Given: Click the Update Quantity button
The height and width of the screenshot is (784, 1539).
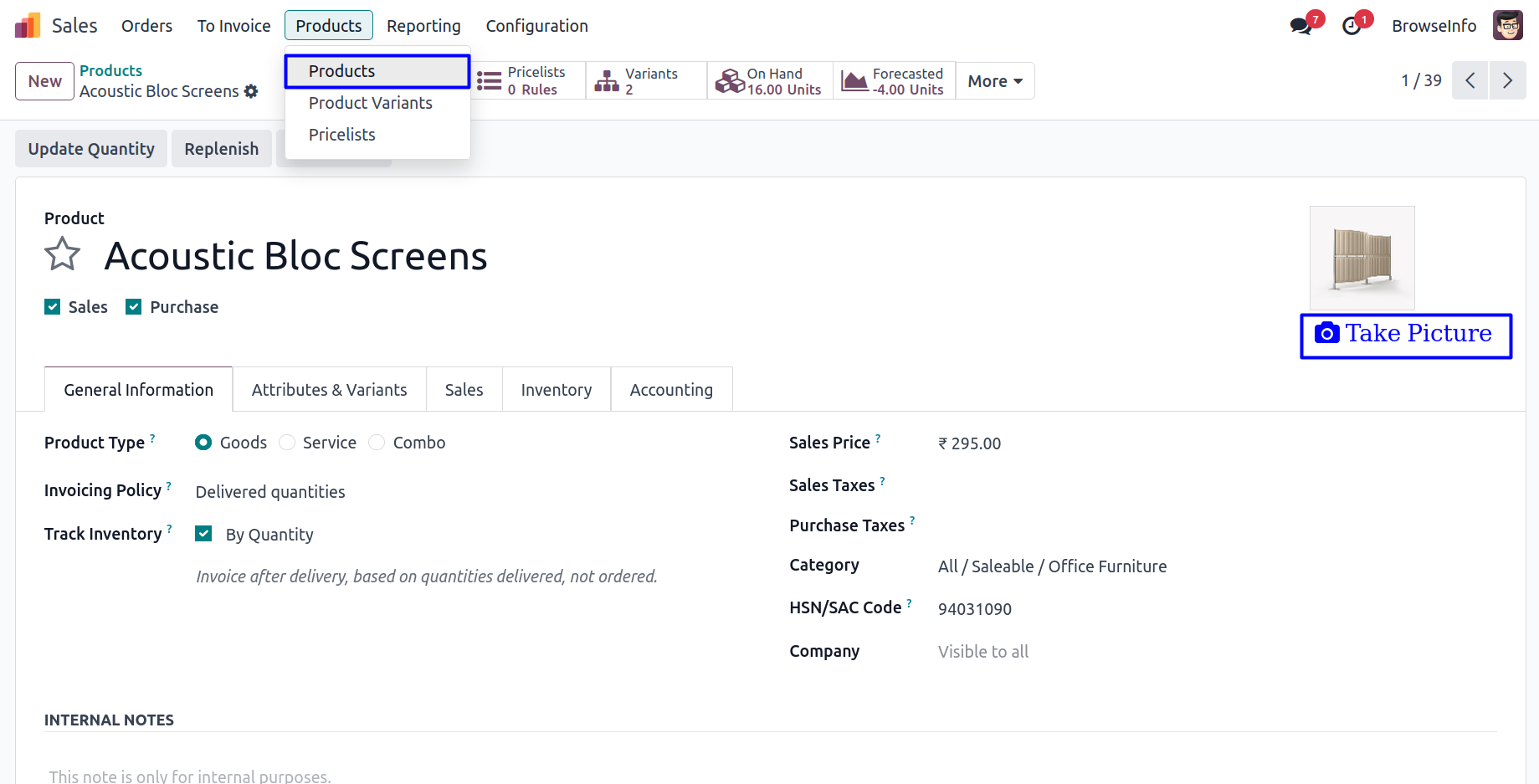Looking at the screenshot, I should click(x=91, y=149).
